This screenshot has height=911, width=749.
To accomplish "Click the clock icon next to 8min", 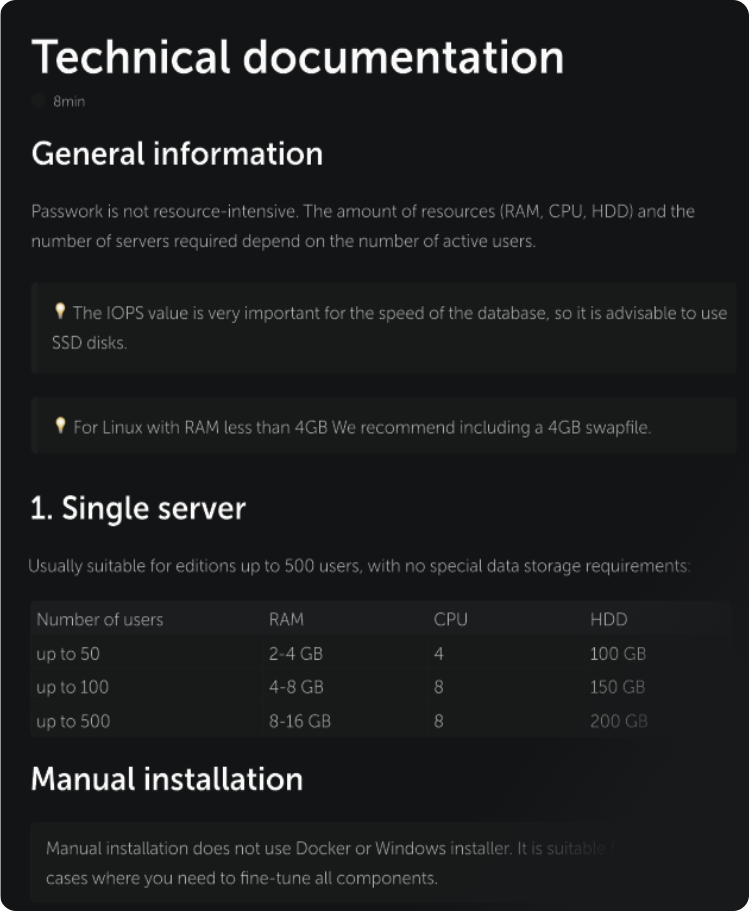I will coord(38,101).
